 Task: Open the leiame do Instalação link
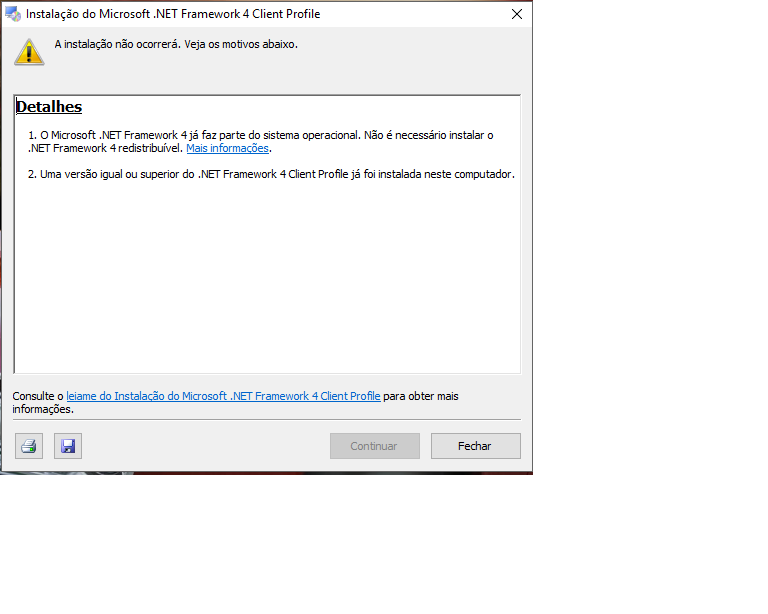(223, 396)
